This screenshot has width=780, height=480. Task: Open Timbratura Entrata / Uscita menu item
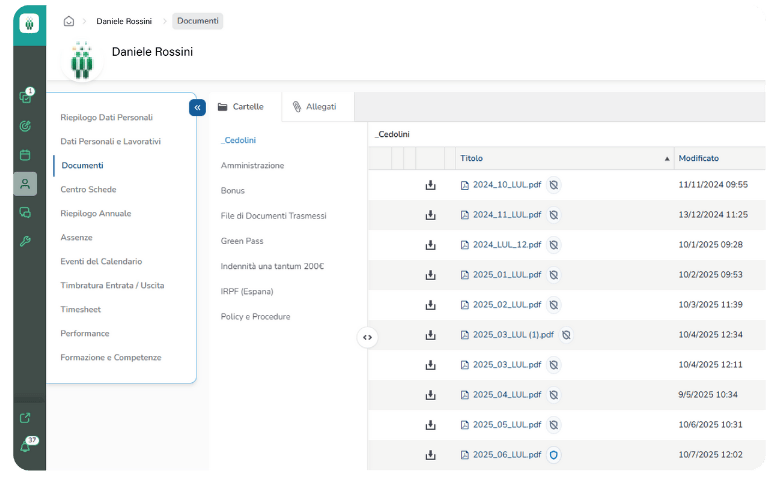(x=112, y=285)
